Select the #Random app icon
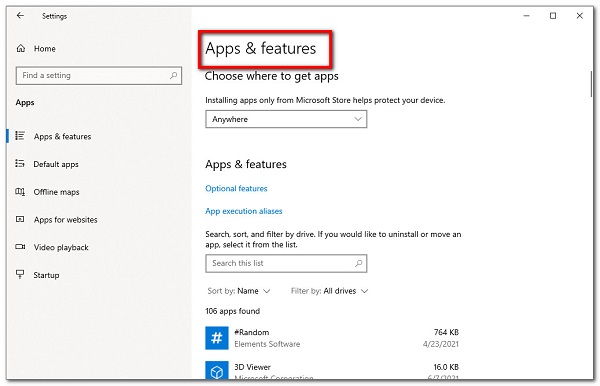This screenshot has width=600, height=386. click(217, 338)
